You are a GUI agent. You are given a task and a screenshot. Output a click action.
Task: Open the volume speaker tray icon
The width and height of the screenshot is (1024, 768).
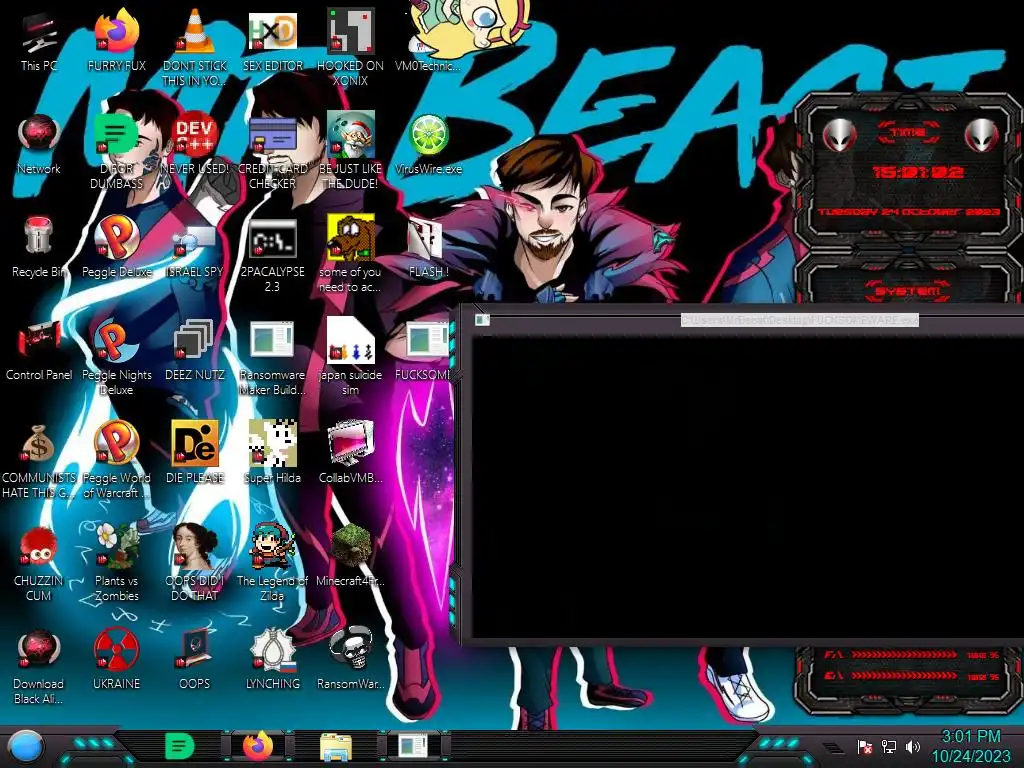(x=913, y=746)
